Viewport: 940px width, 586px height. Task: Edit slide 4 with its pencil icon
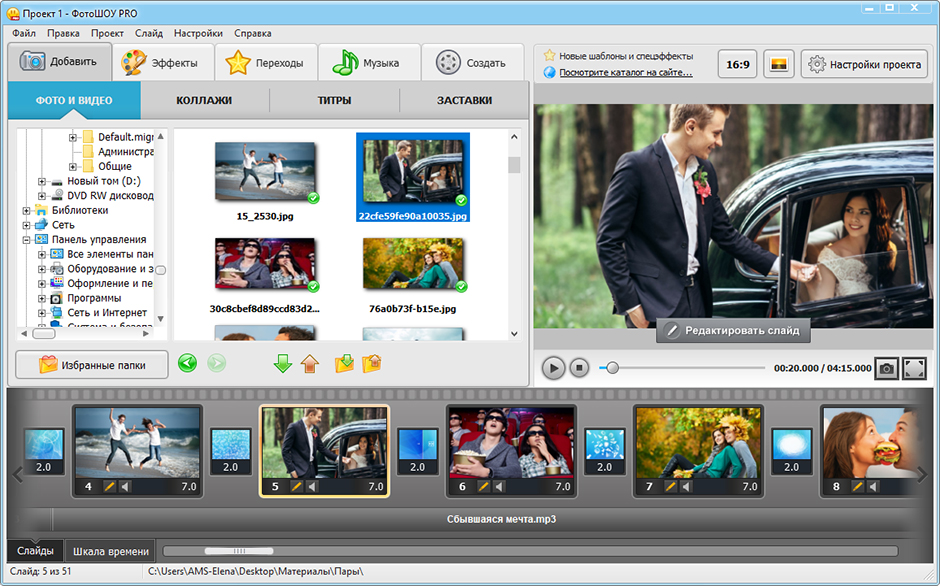pyautogui.click(x=109, y=486)
